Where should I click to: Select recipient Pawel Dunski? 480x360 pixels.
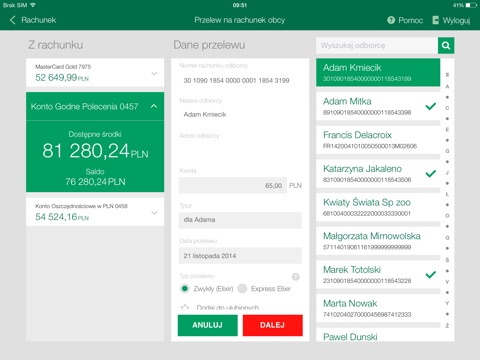coord(378,335)
